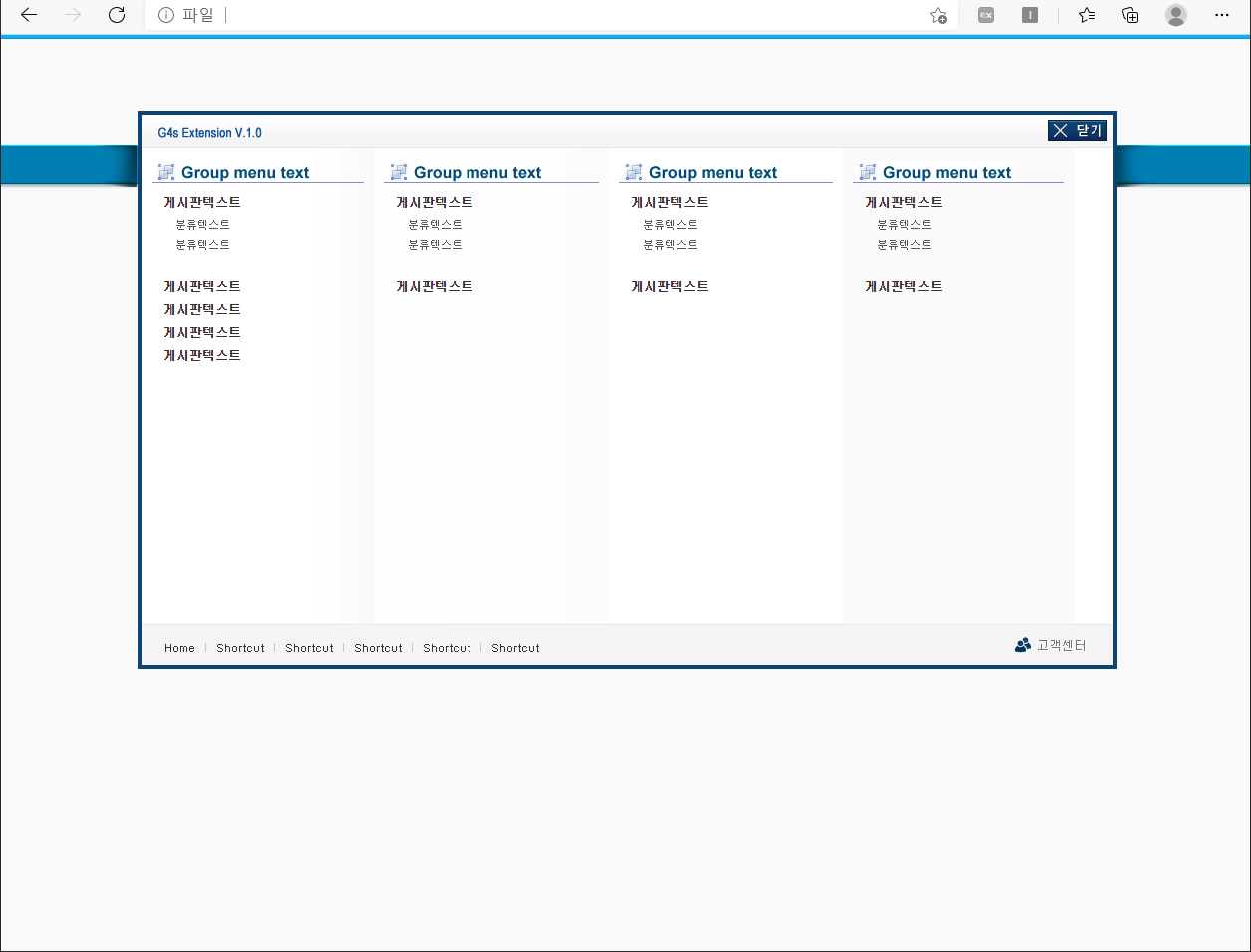Click the Shortcut link right after Home
1251x952 pixels.
point(240,648)
